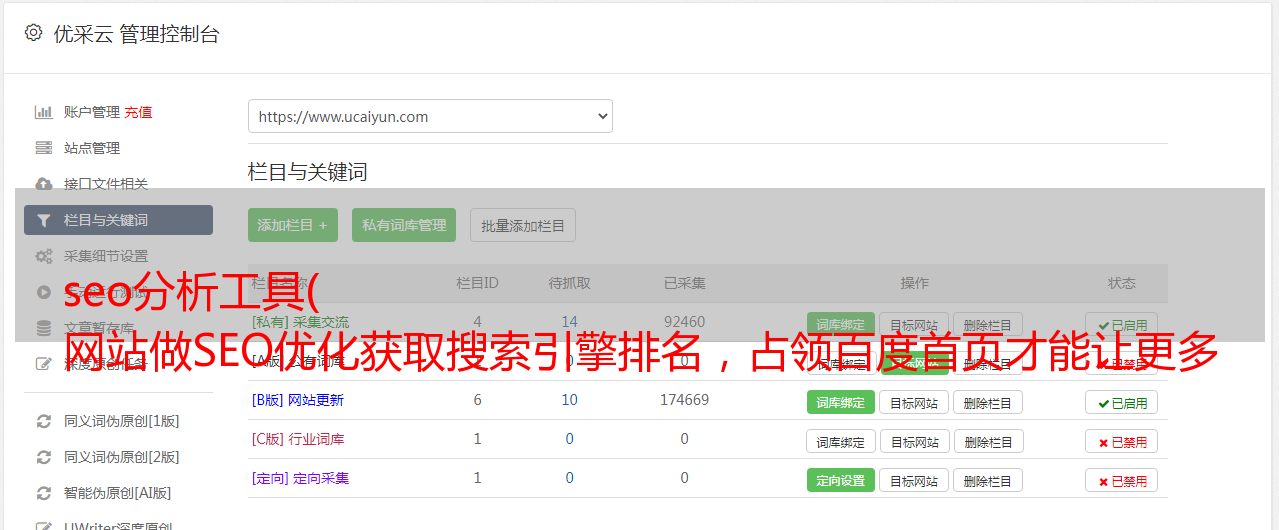Click the gears icon for 采集细节设置

(44, 256)
